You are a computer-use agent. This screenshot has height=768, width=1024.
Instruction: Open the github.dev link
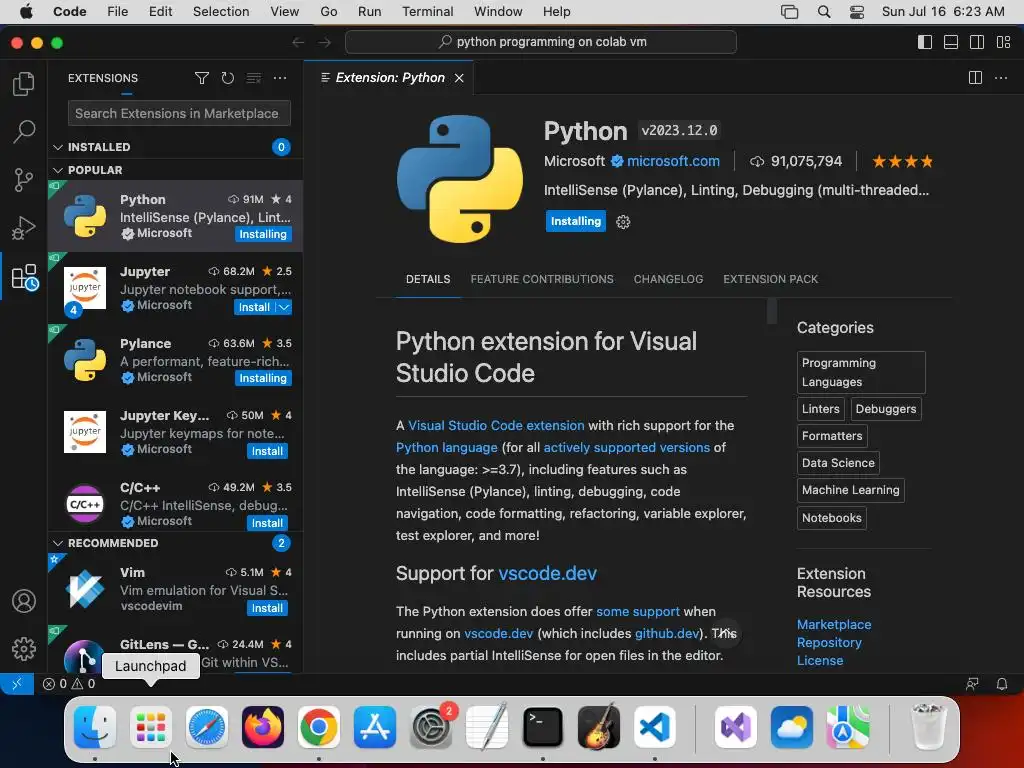click(x=667, y=633)
